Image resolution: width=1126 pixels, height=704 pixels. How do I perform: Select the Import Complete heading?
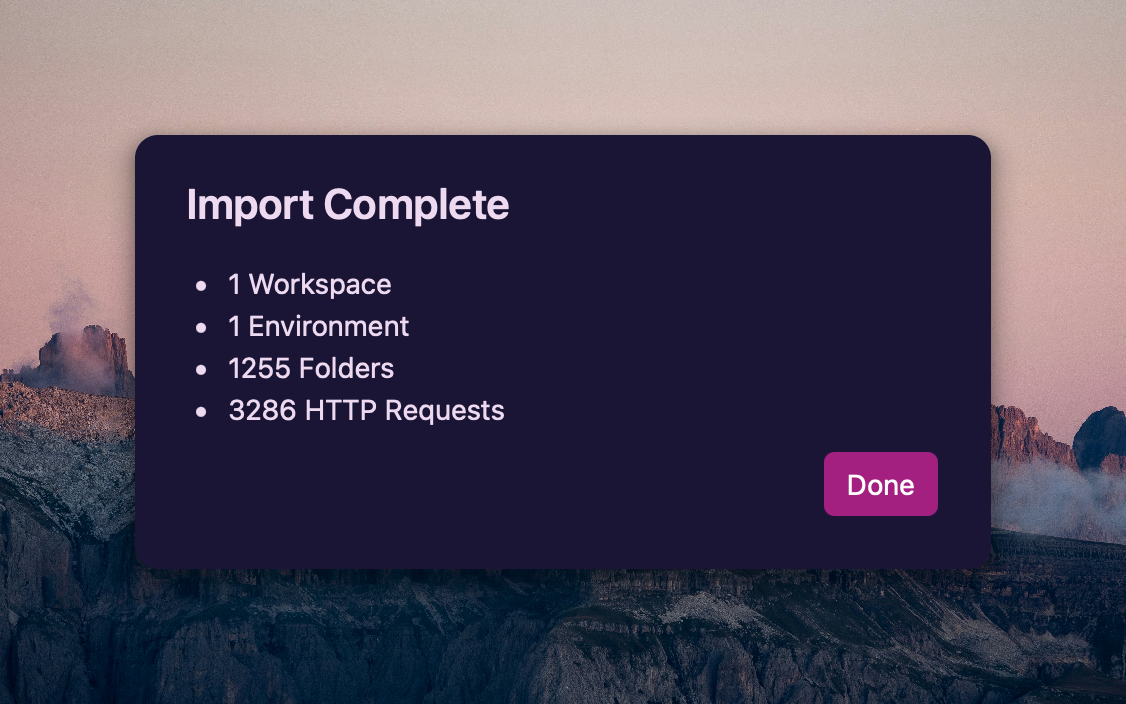coord(348,205)
